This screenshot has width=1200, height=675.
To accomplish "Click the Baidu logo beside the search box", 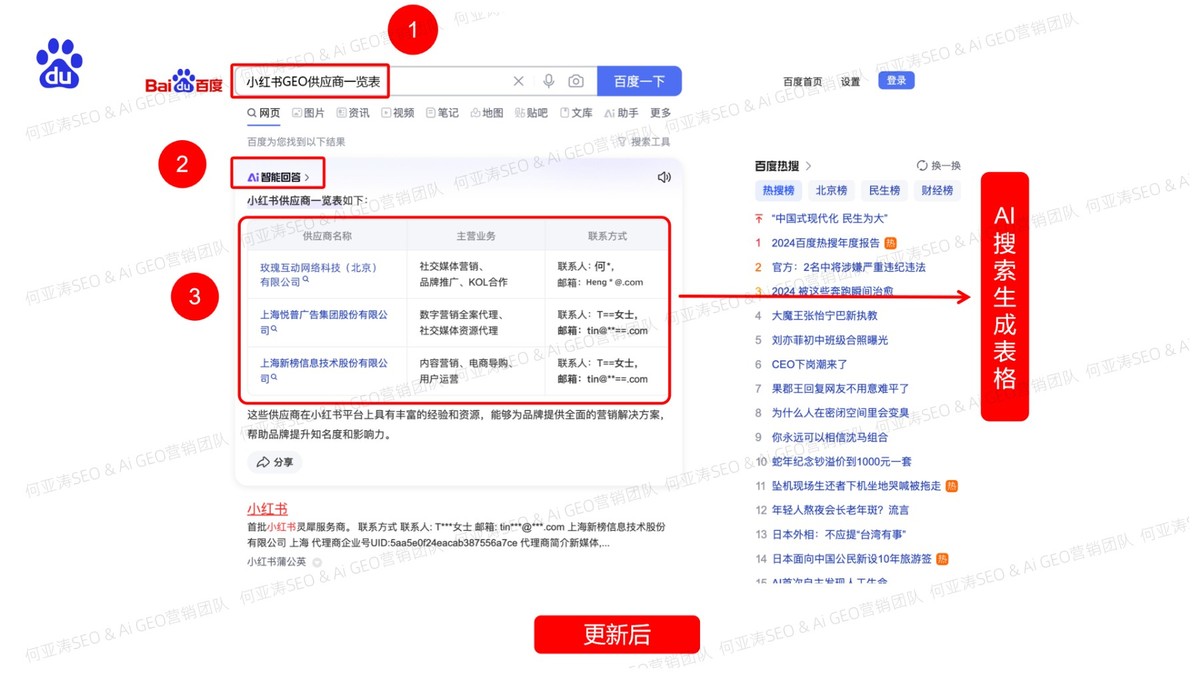I will coord(184,84).
